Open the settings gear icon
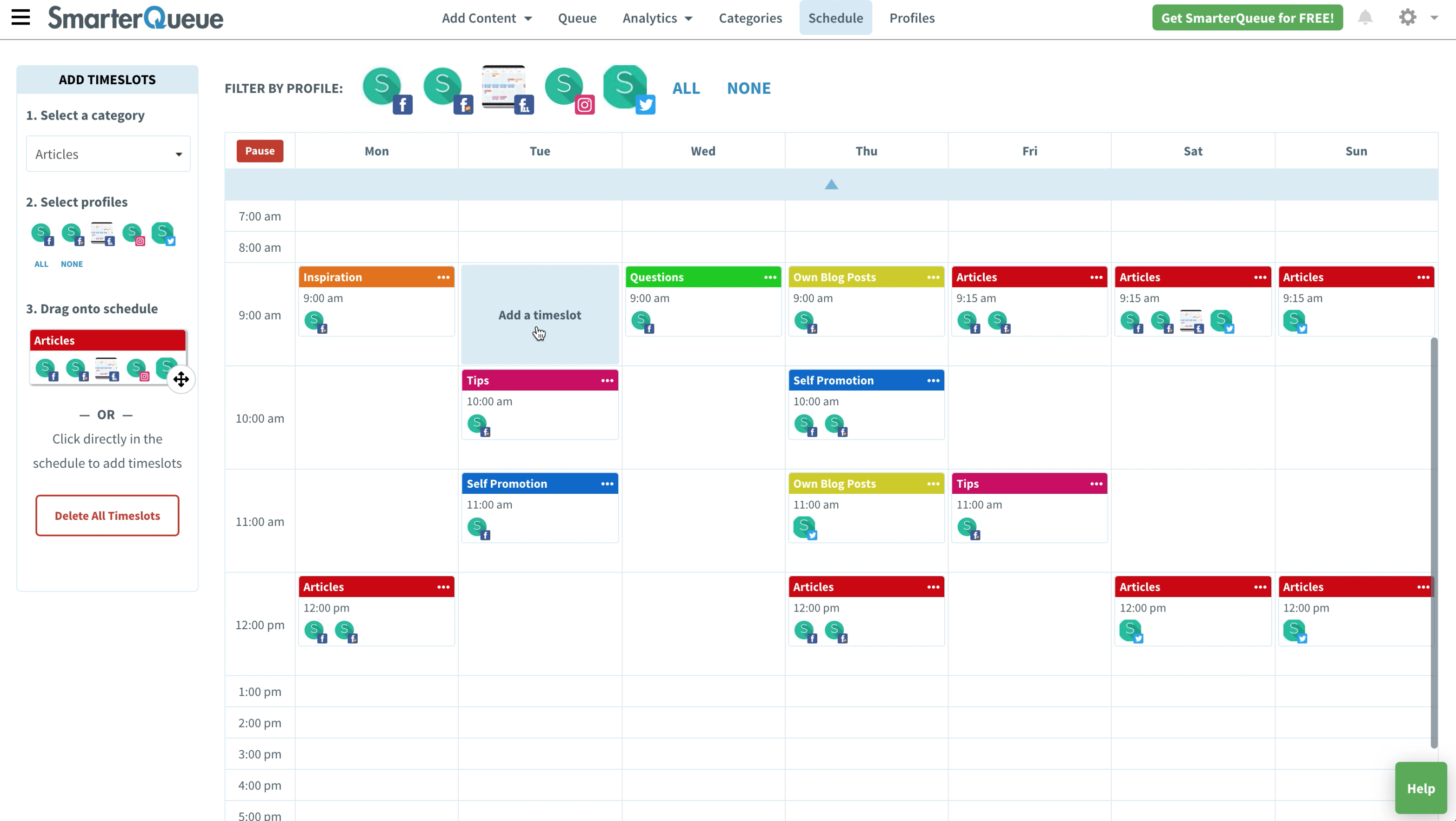This screenshot has width=1456, height=821. pos(1408,18)
